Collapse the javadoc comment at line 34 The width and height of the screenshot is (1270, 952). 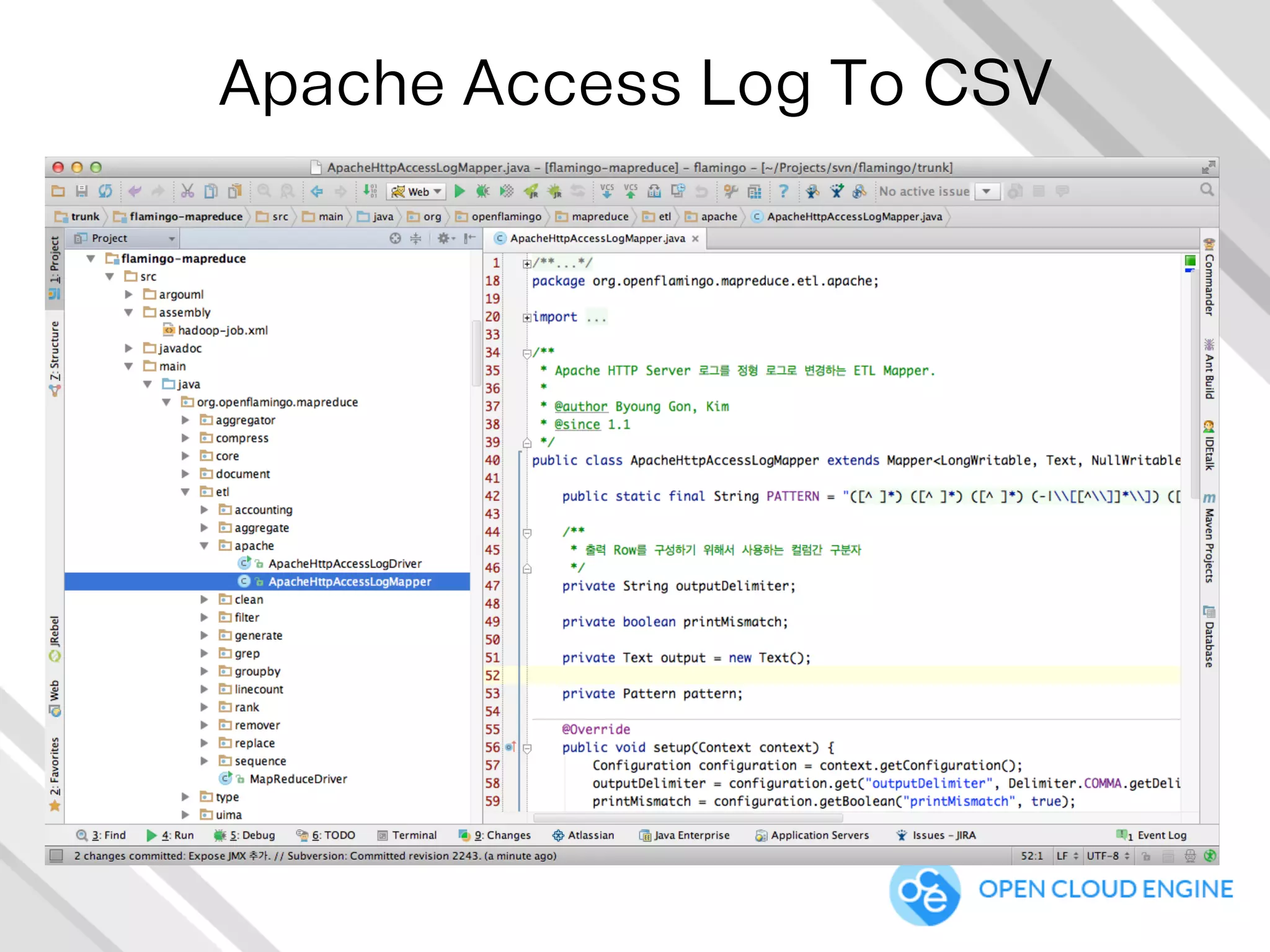[526, 353]
